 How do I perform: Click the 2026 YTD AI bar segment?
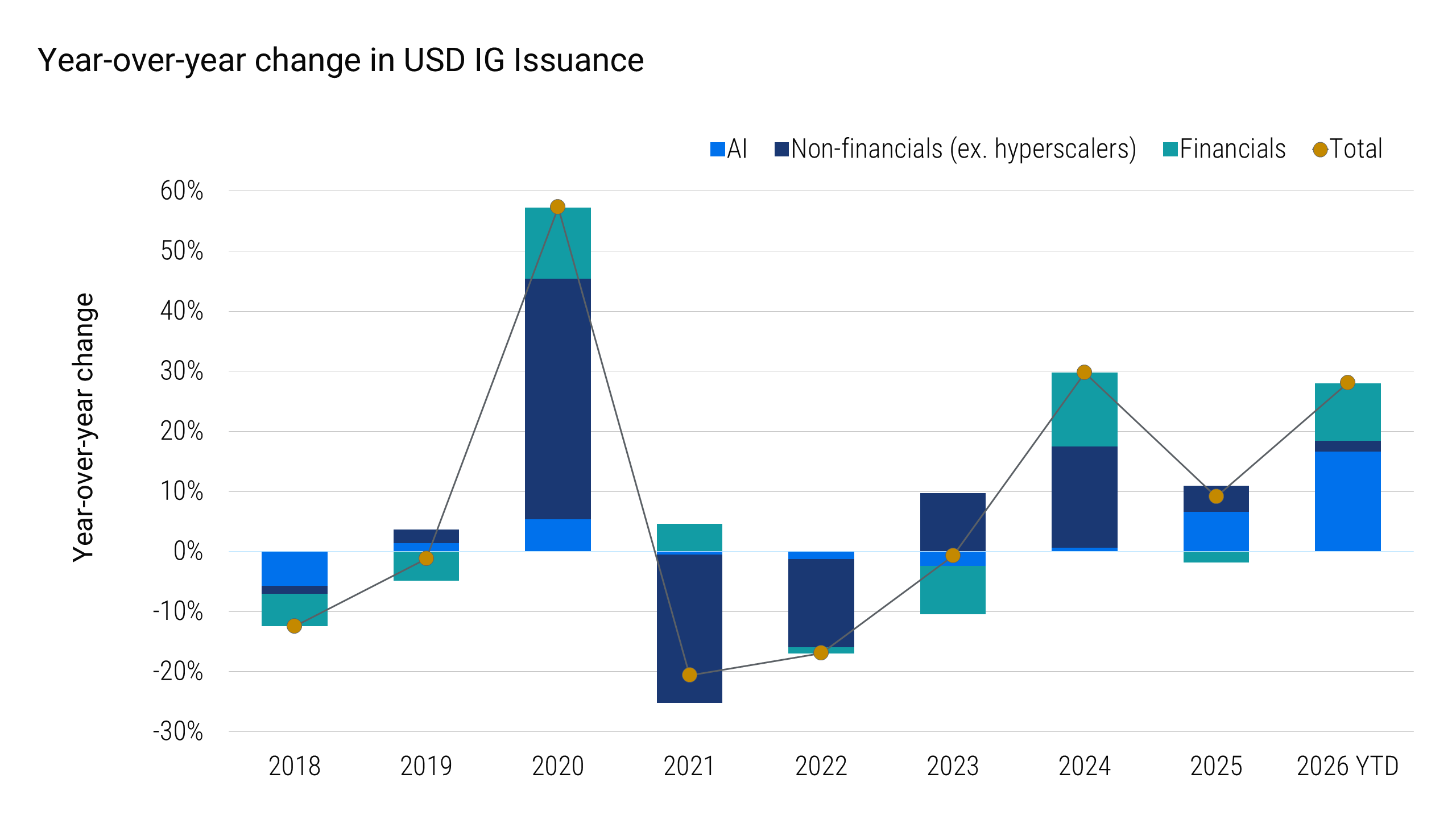pyautogui.click(x=1348, y=502)
